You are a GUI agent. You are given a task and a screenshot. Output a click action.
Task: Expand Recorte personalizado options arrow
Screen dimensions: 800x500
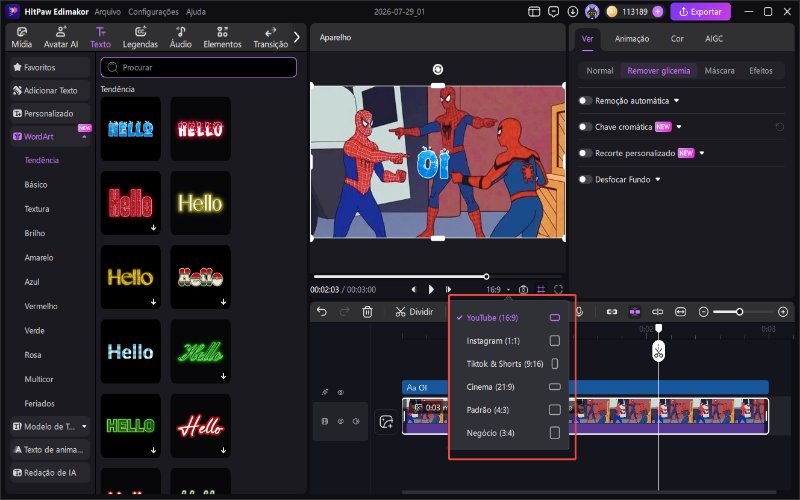click(x=702, y=153)
